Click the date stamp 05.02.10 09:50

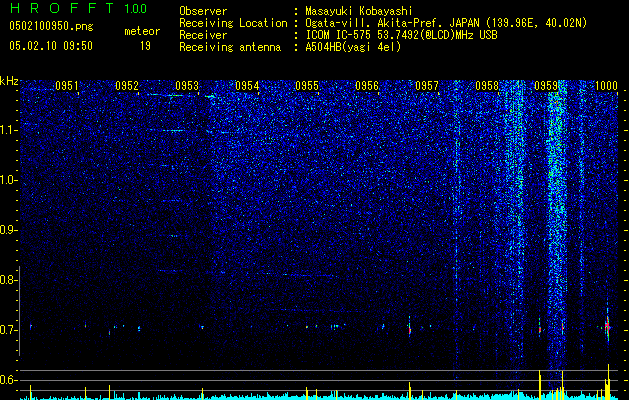pos(51,46)
